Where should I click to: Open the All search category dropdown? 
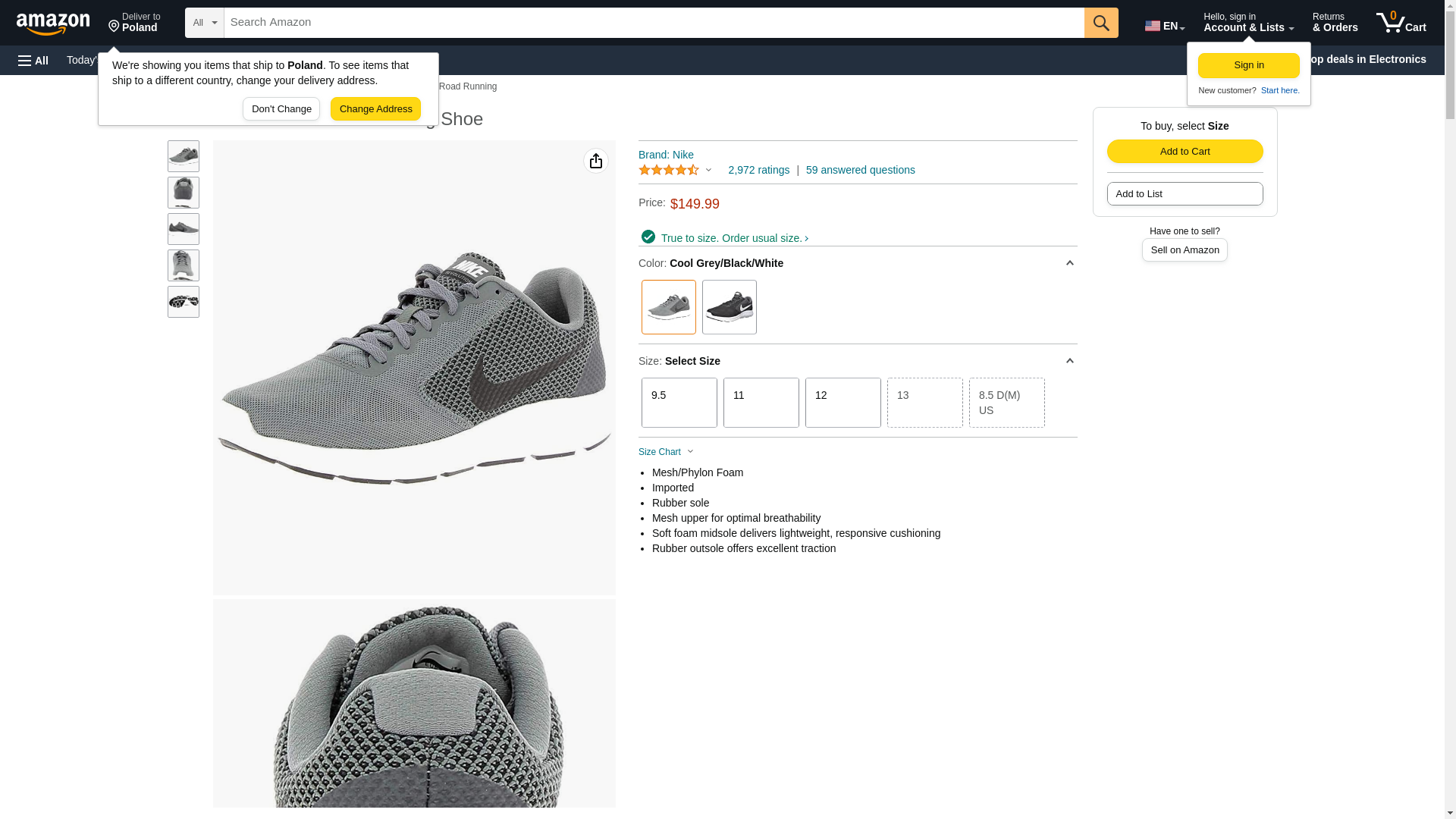205,23
